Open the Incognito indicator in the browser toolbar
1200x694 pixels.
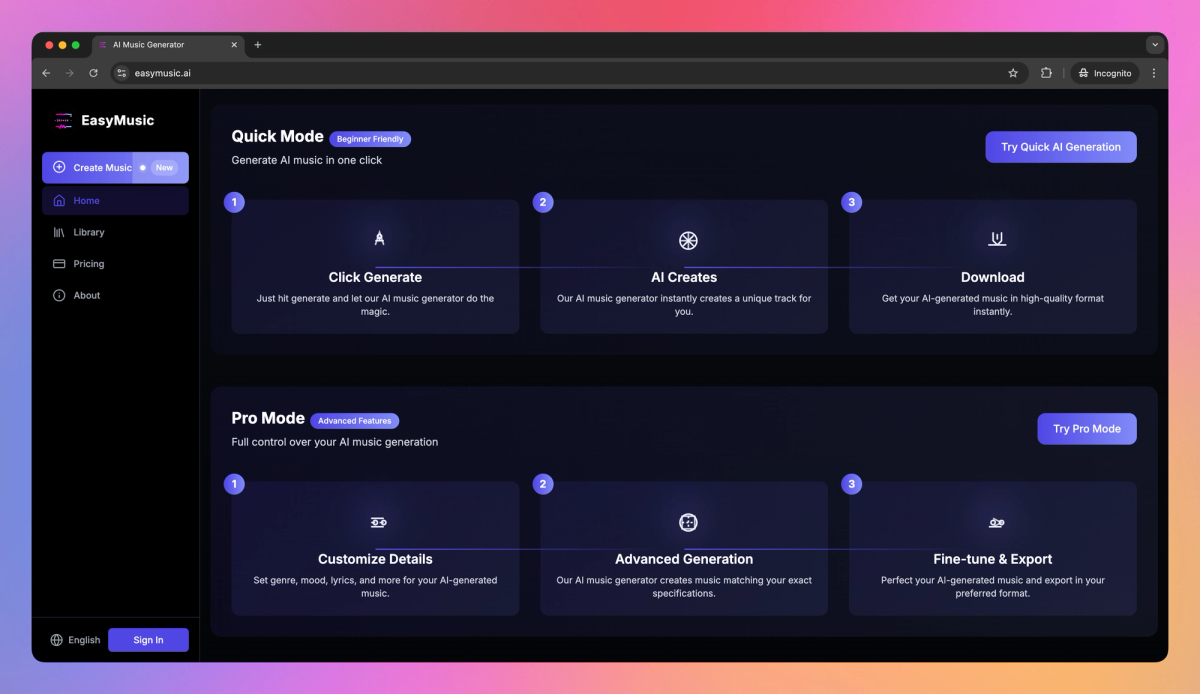point(1104,72)
